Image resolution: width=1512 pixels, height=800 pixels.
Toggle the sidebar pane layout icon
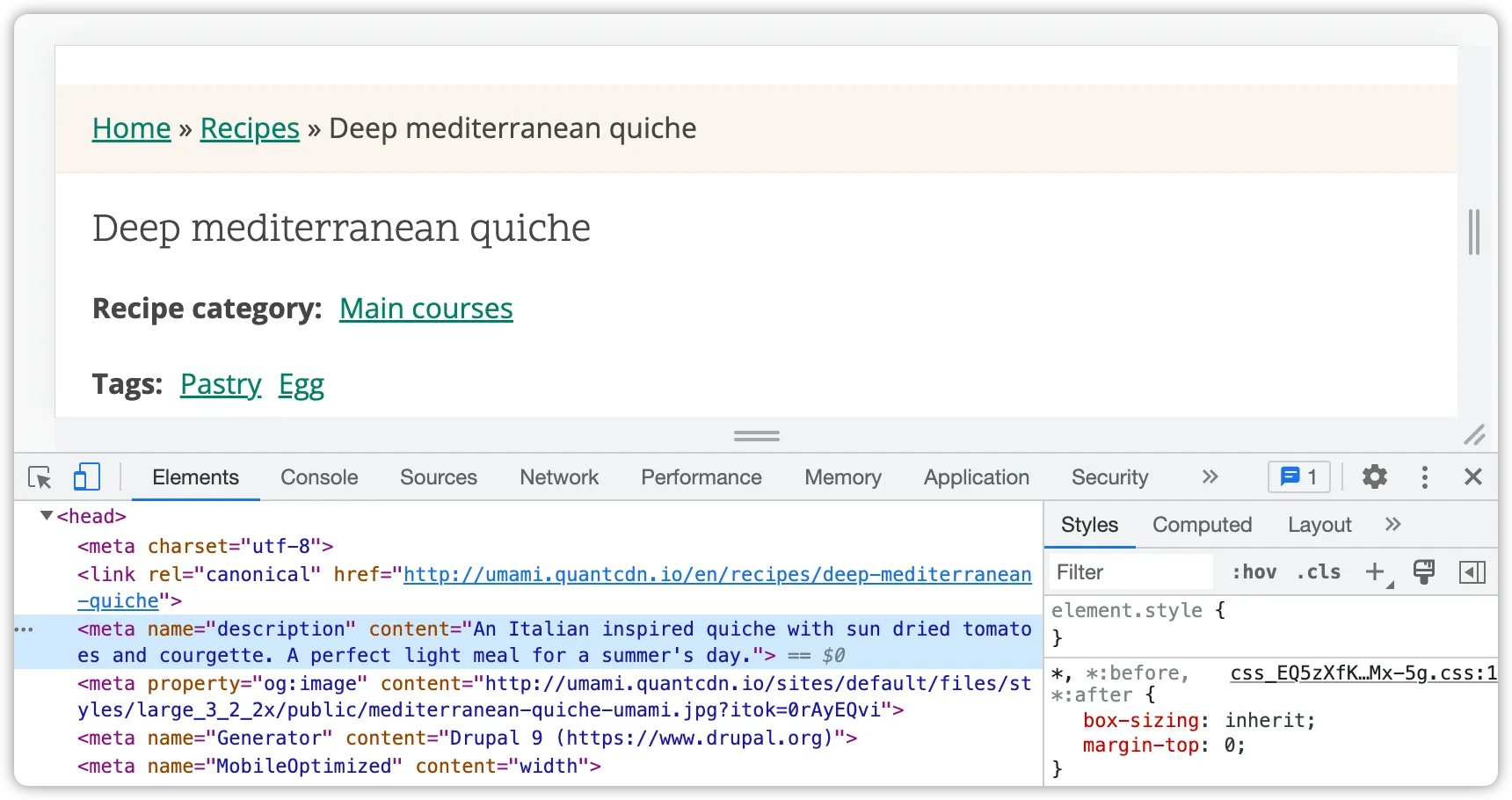(1473, 571)
